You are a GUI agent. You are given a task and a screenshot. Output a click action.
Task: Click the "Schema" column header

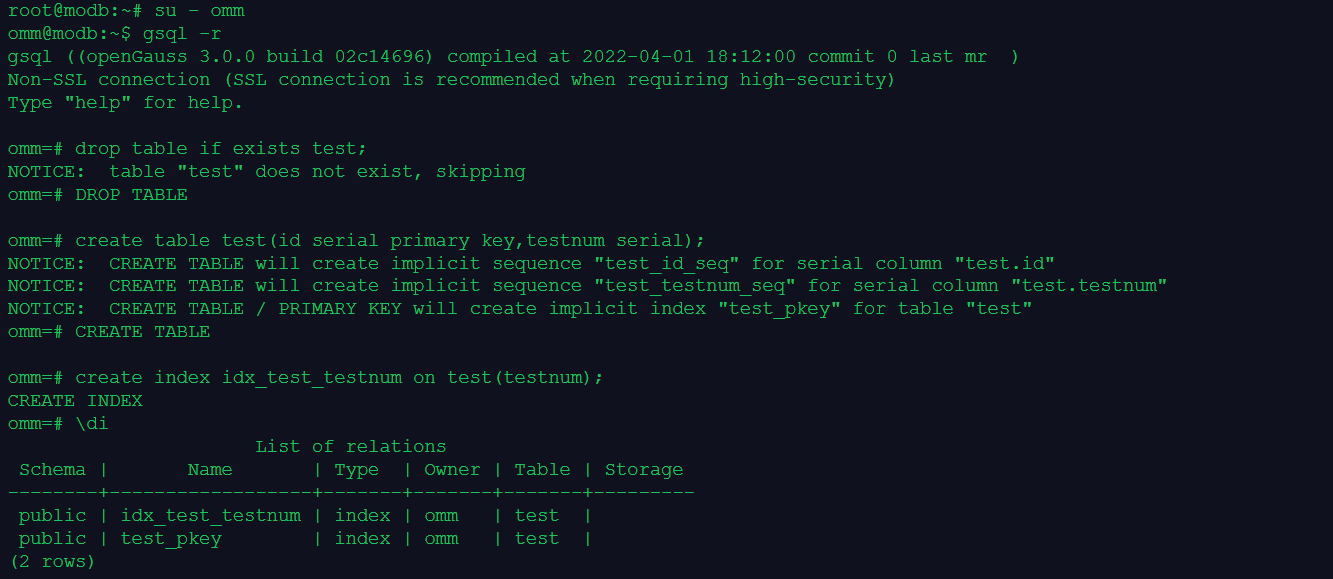pyautogui.click(x=52, y=470)
